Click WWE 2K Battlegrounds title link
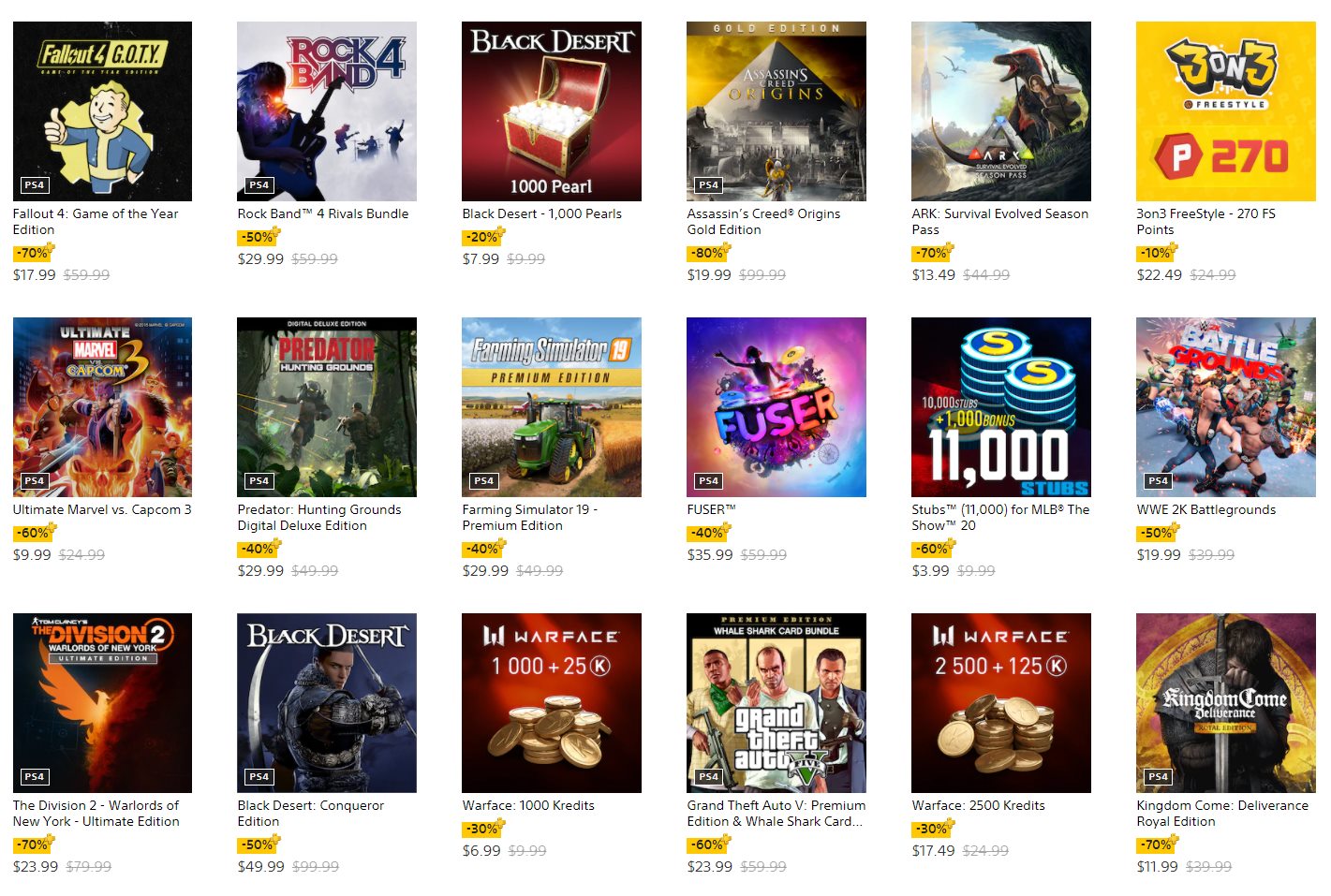Image resolution: width=1331 pixels, height=896 pixels. click(x=1205, y=509)
